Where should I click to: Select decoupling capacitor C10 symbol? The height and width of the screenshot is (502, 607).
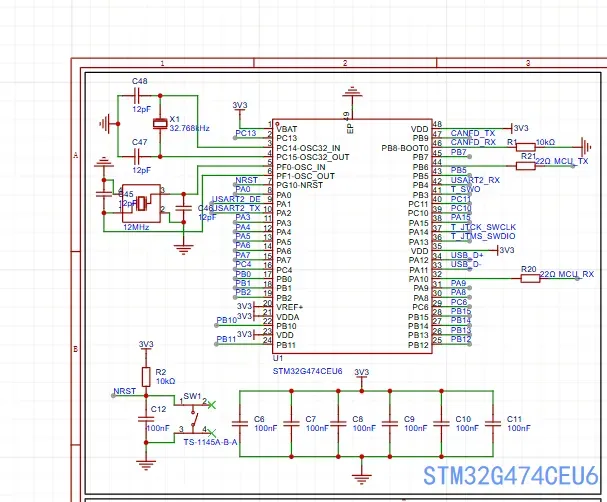pos(441,424)
